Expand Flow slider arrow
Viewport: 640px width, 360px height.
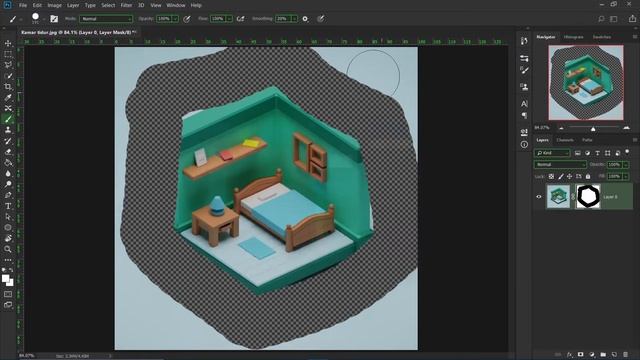point(229,19)
